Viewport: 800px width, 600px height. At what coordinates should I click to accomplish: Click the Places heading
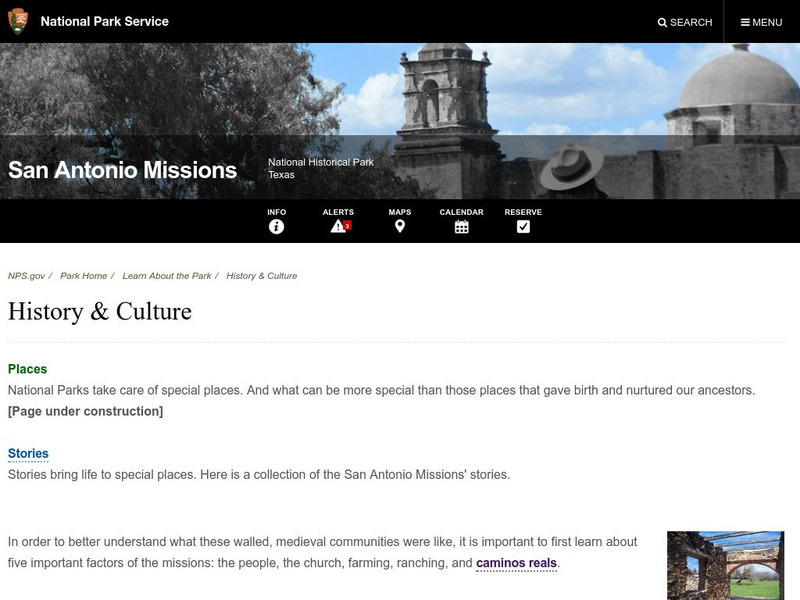28,369
